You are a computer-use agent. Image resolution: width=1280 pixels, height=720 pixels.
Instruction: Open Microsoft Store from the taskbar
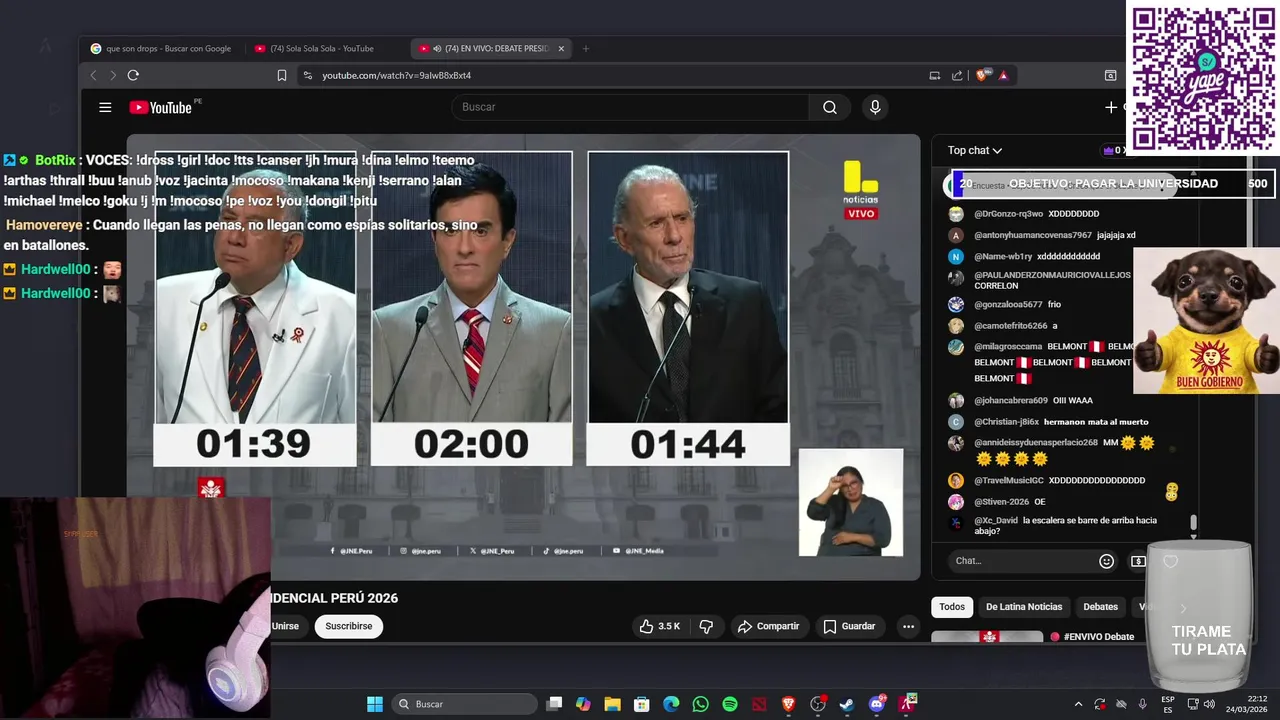coord(642,704)
